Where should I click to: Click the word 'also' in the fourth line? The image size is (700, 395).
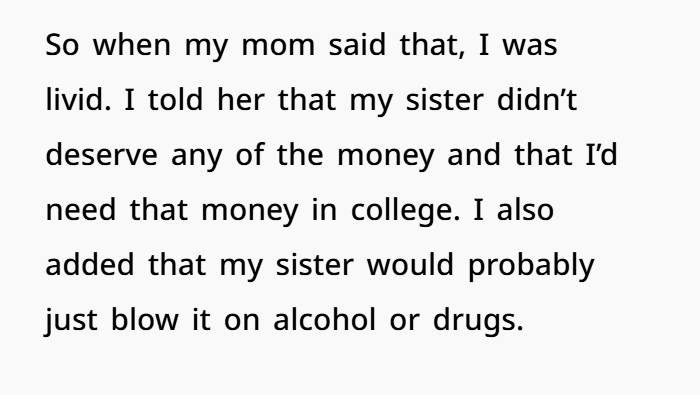coord(525,210)
